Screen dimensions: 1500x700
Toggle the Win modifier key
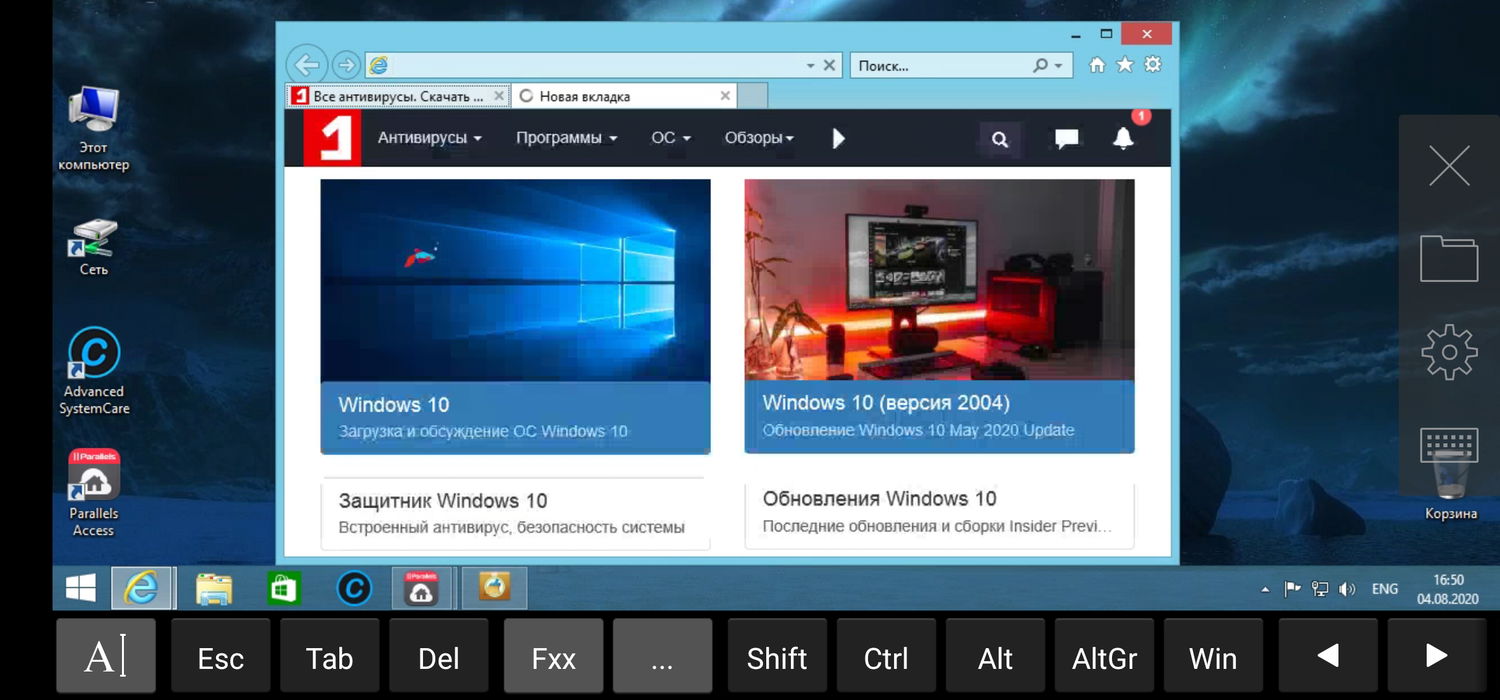(x=1213, y=658)
